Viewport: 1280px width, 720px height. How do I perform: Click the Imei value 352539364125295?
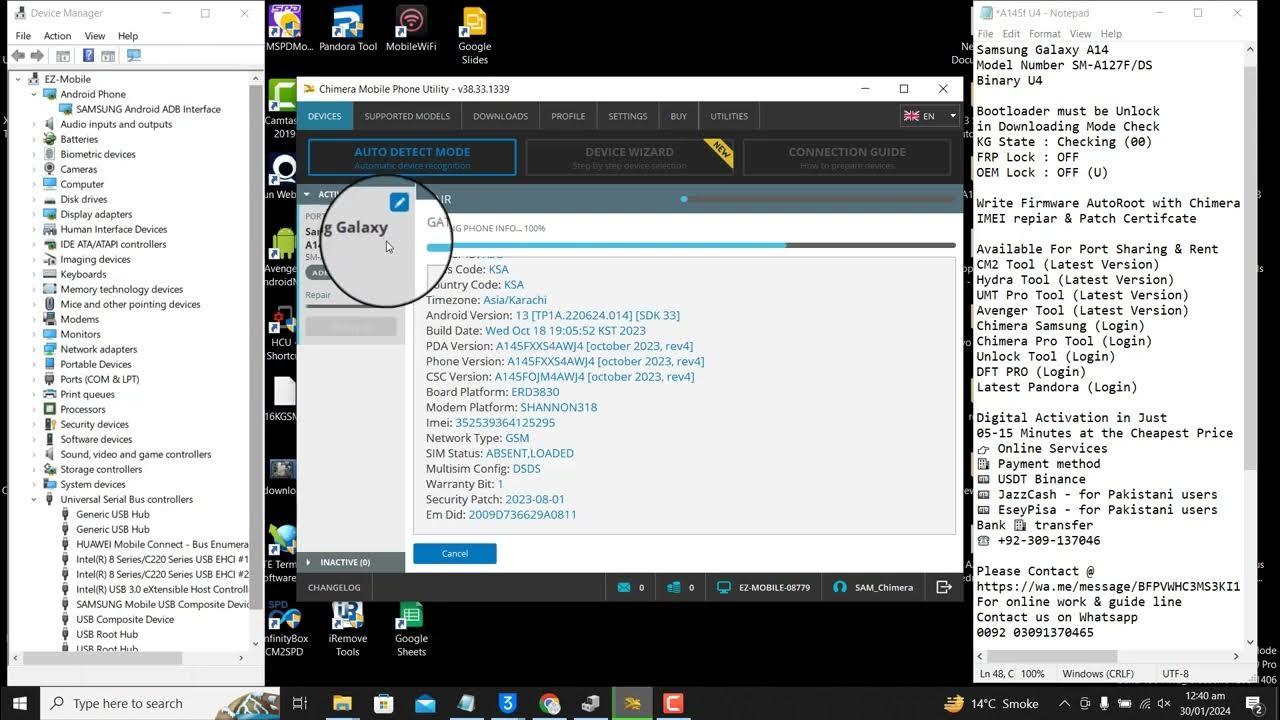pyautogui.click(x=505, y=423)
